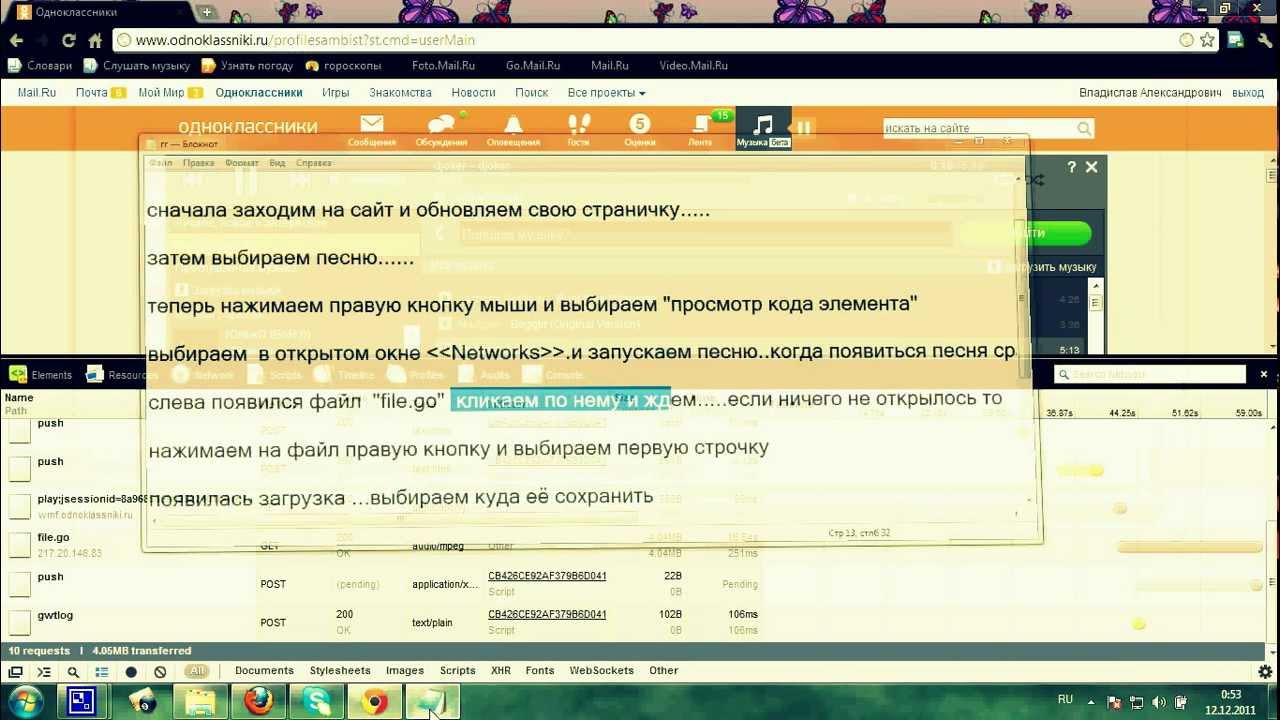Open the Словари bookmark

(40, 65)
